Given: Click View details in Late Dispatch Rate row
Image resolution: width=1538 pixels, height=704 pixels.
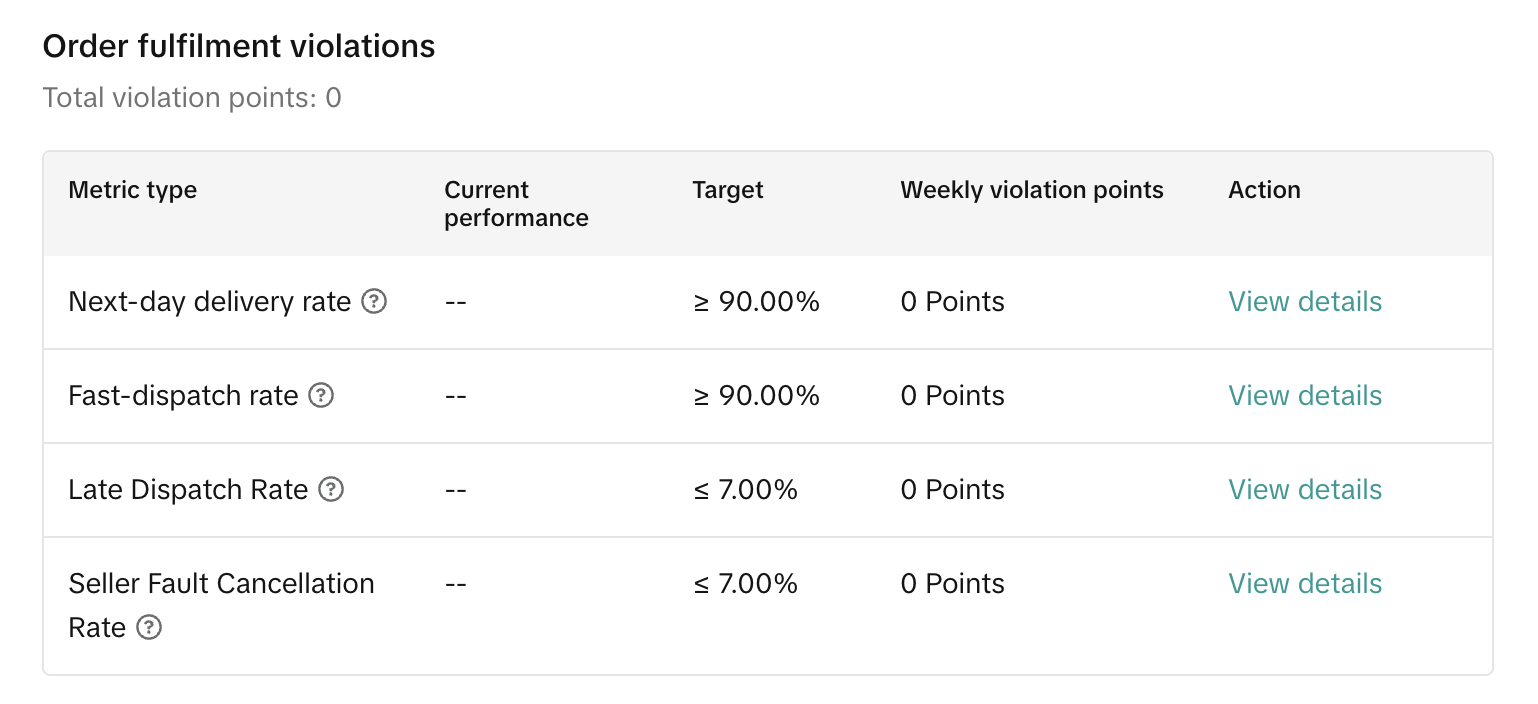Looking at the screenshot, I should [x=1304, y=489].
